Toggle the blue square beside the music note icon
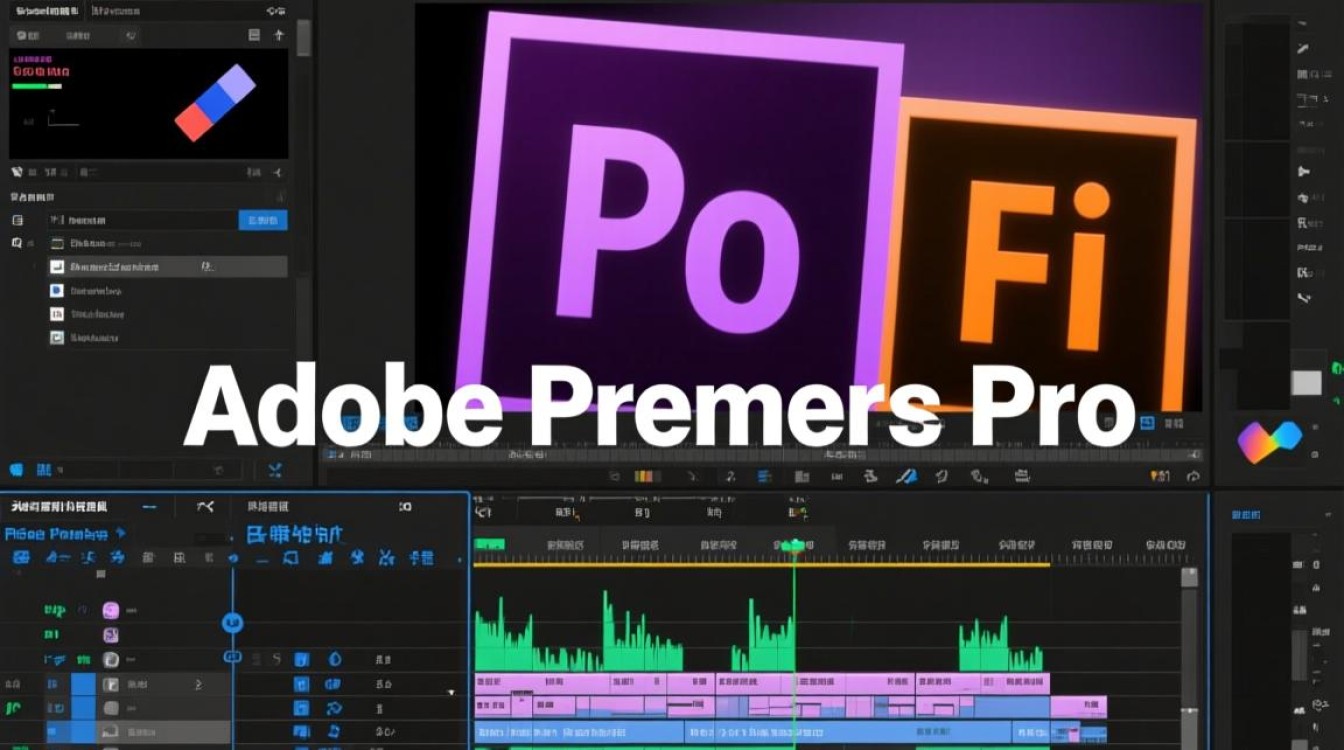 click(x=300, y=734)
